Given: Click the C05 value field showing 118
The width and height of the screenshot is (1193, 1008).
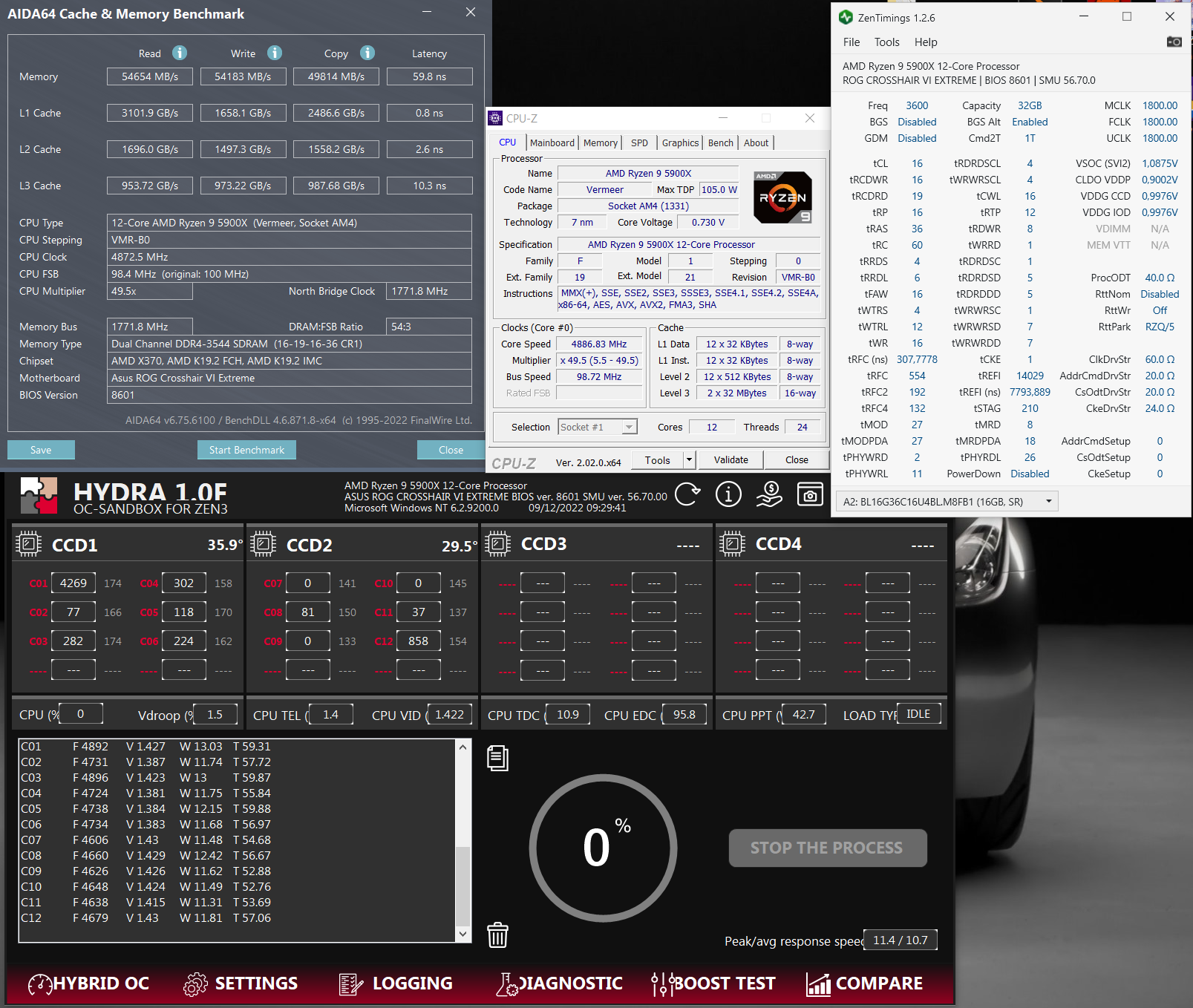Looking at the screenshot, I should pyautogui.click(x=184, y=612).
